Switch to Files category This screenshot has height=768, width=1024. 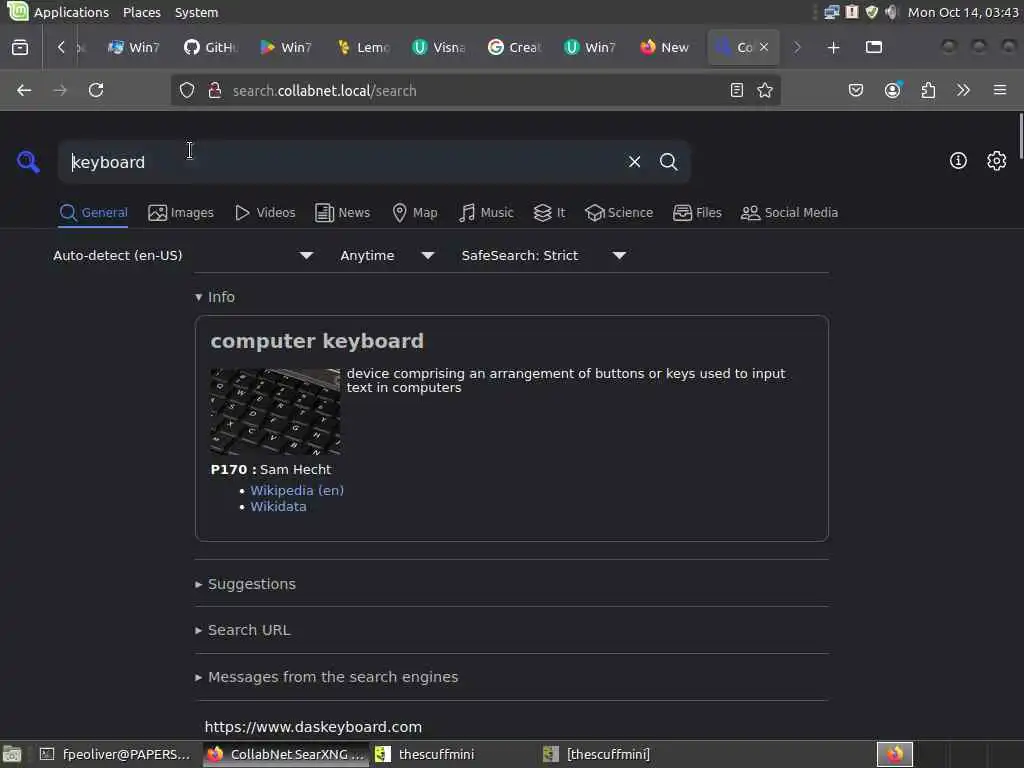point(697,212)
